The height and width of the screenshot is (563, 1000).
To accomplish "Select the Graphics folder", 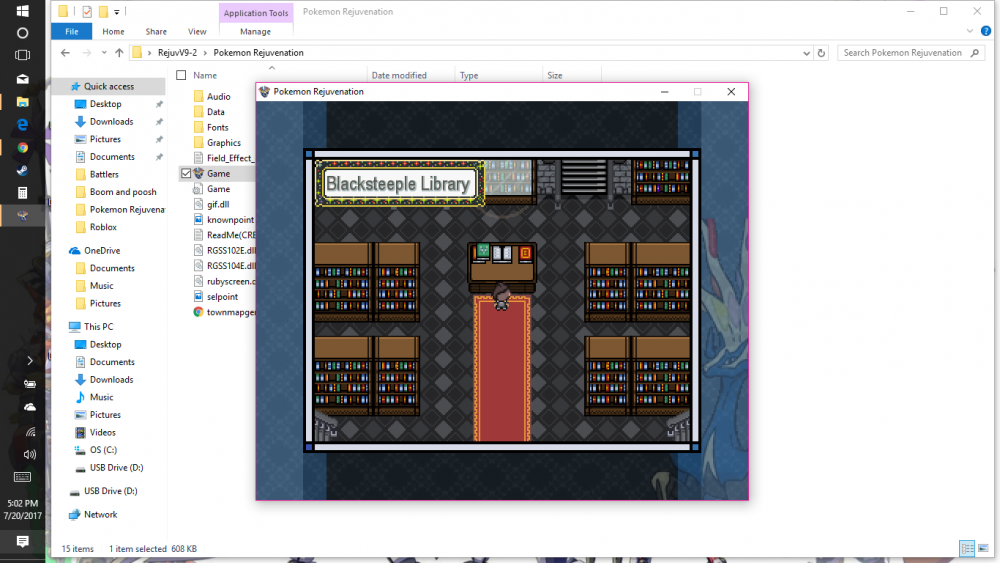I will 223,143.
